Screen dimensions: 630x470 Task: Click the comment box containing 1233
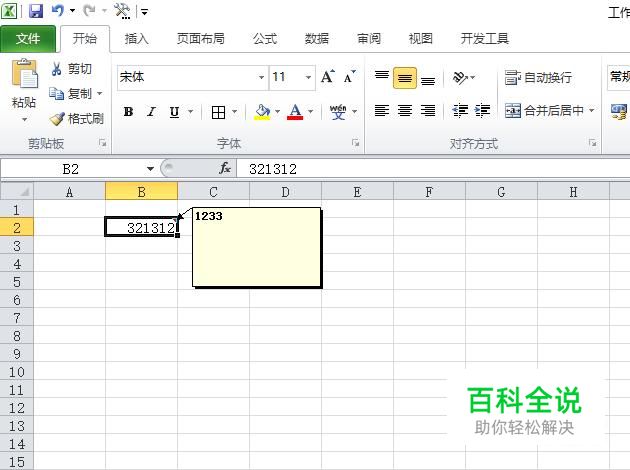(x=257, y=247)
